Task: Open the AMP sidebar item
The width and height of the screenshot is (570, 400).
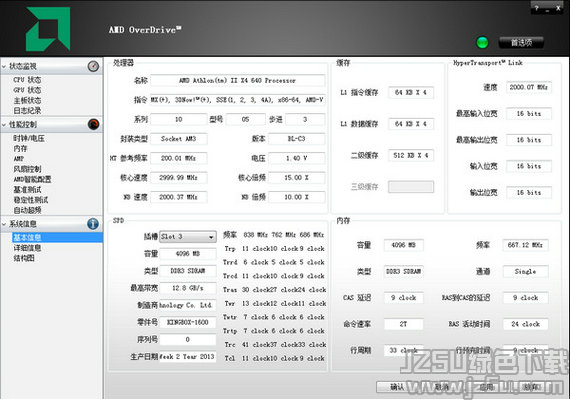Action: (x=19, y=159)
